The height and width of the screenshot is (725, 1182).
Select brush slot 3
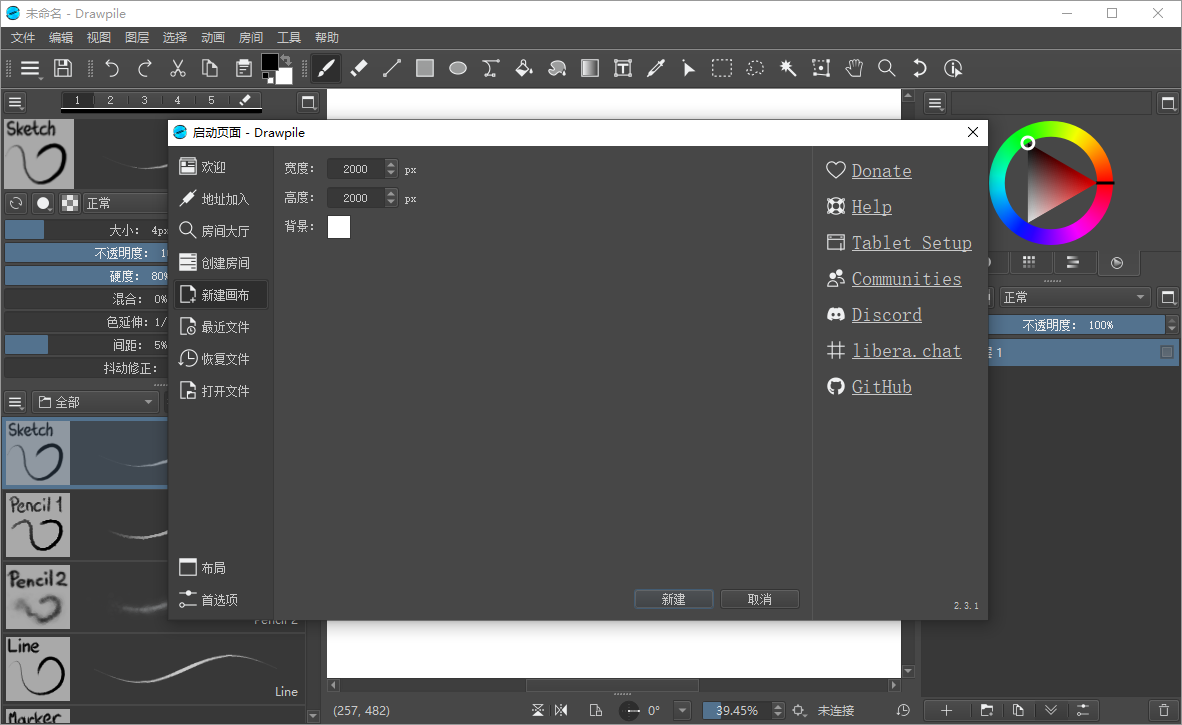point(144,100)
